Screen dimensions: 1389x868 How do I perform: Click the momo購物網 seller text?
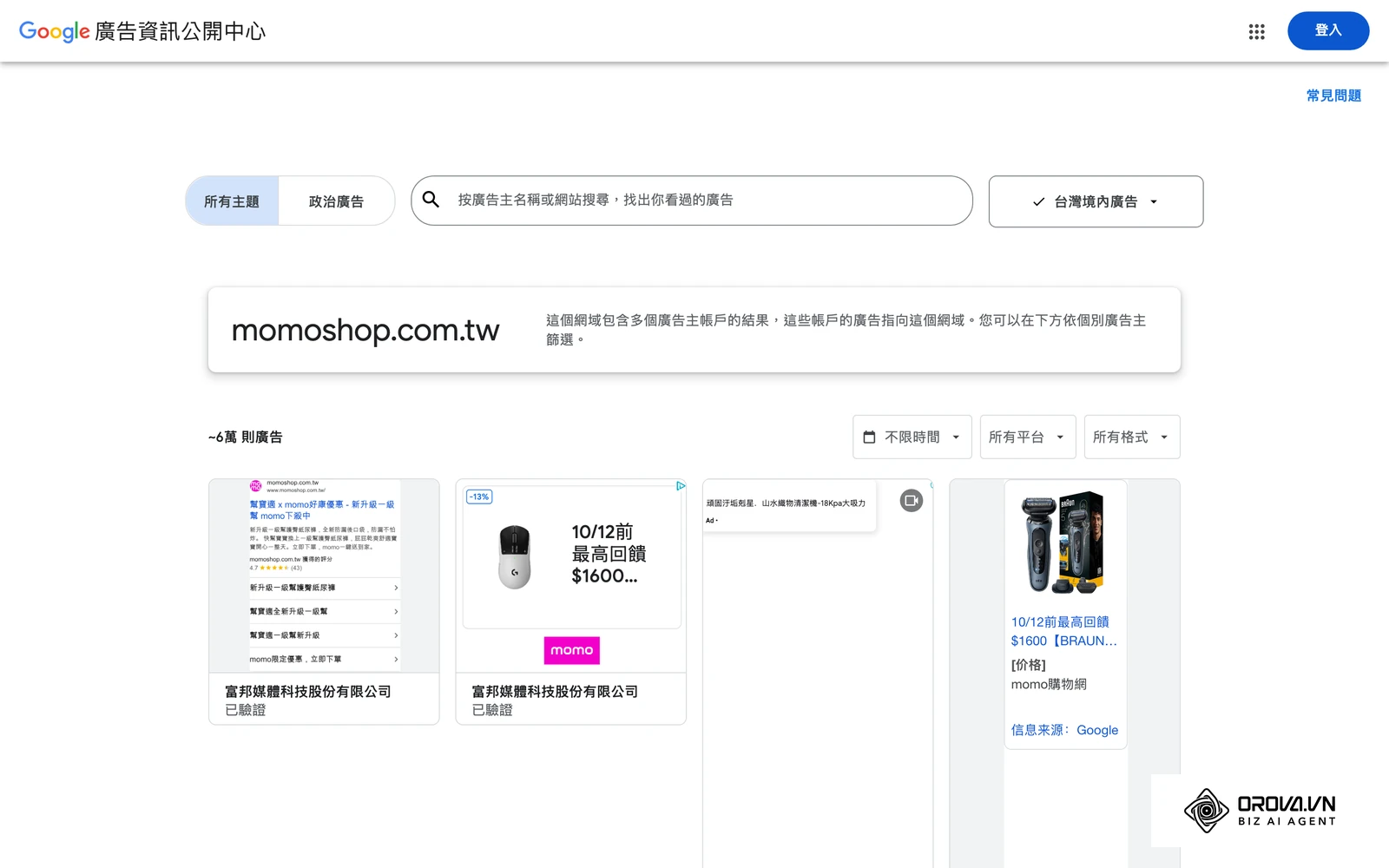click(1049, 684)
